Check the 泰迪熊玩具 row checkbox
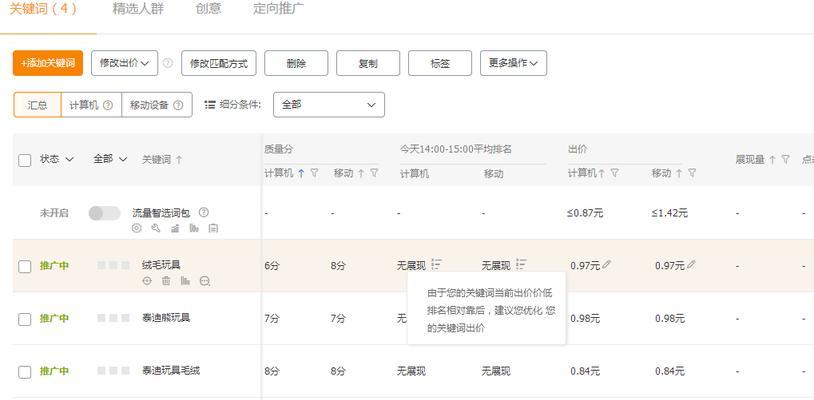 click(24, 319)
